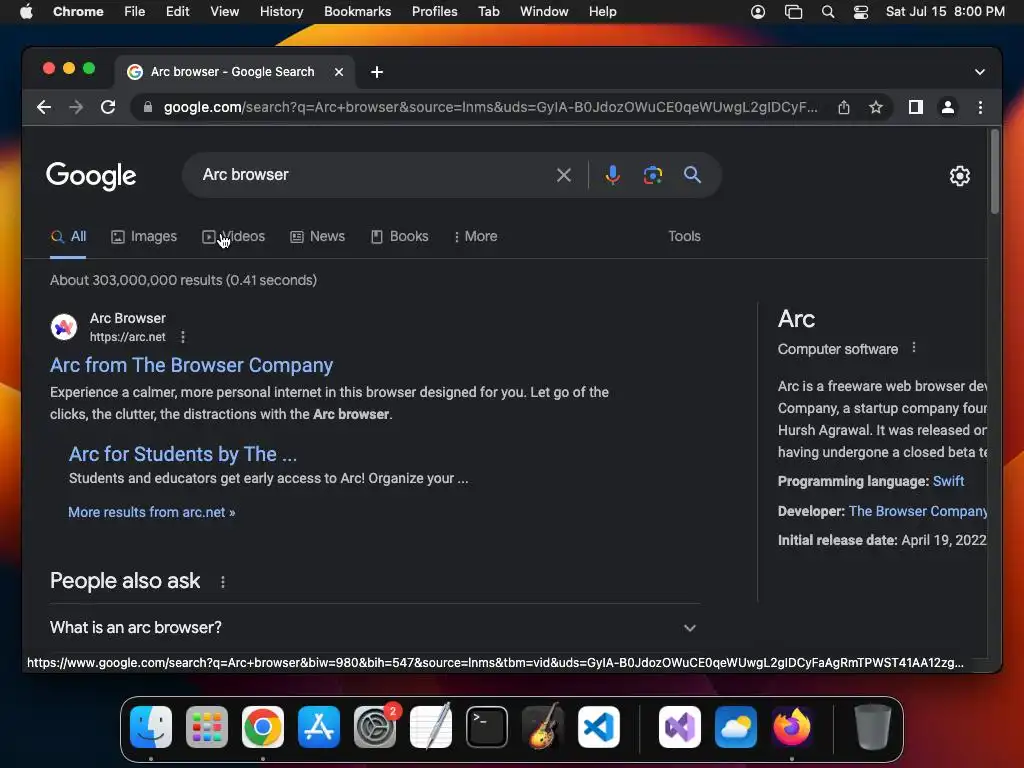
Task: Launch Terminal from the Dock
Action: (487, 727)
